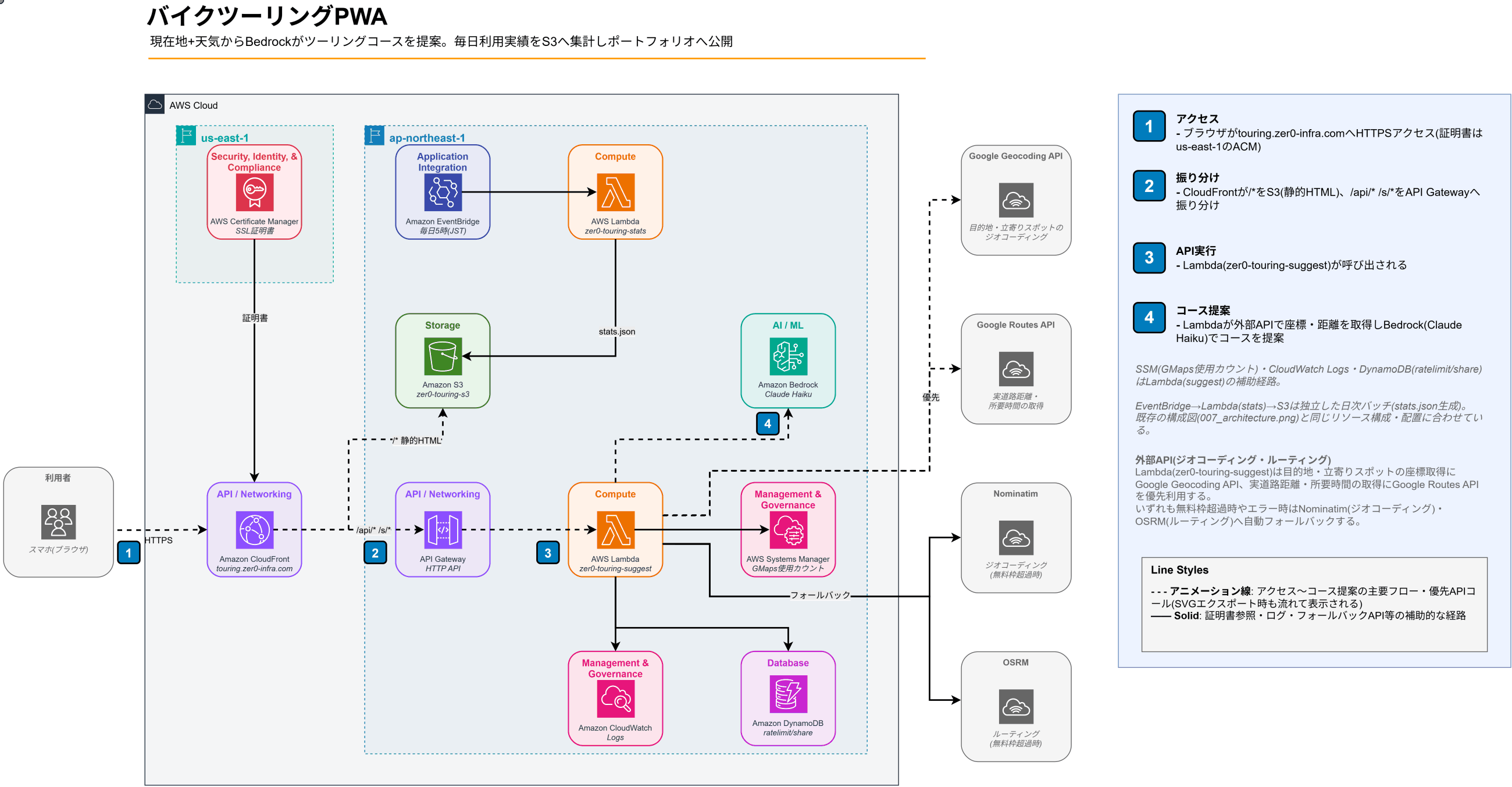Click the "us-east-1" region label

coord(225,138)
